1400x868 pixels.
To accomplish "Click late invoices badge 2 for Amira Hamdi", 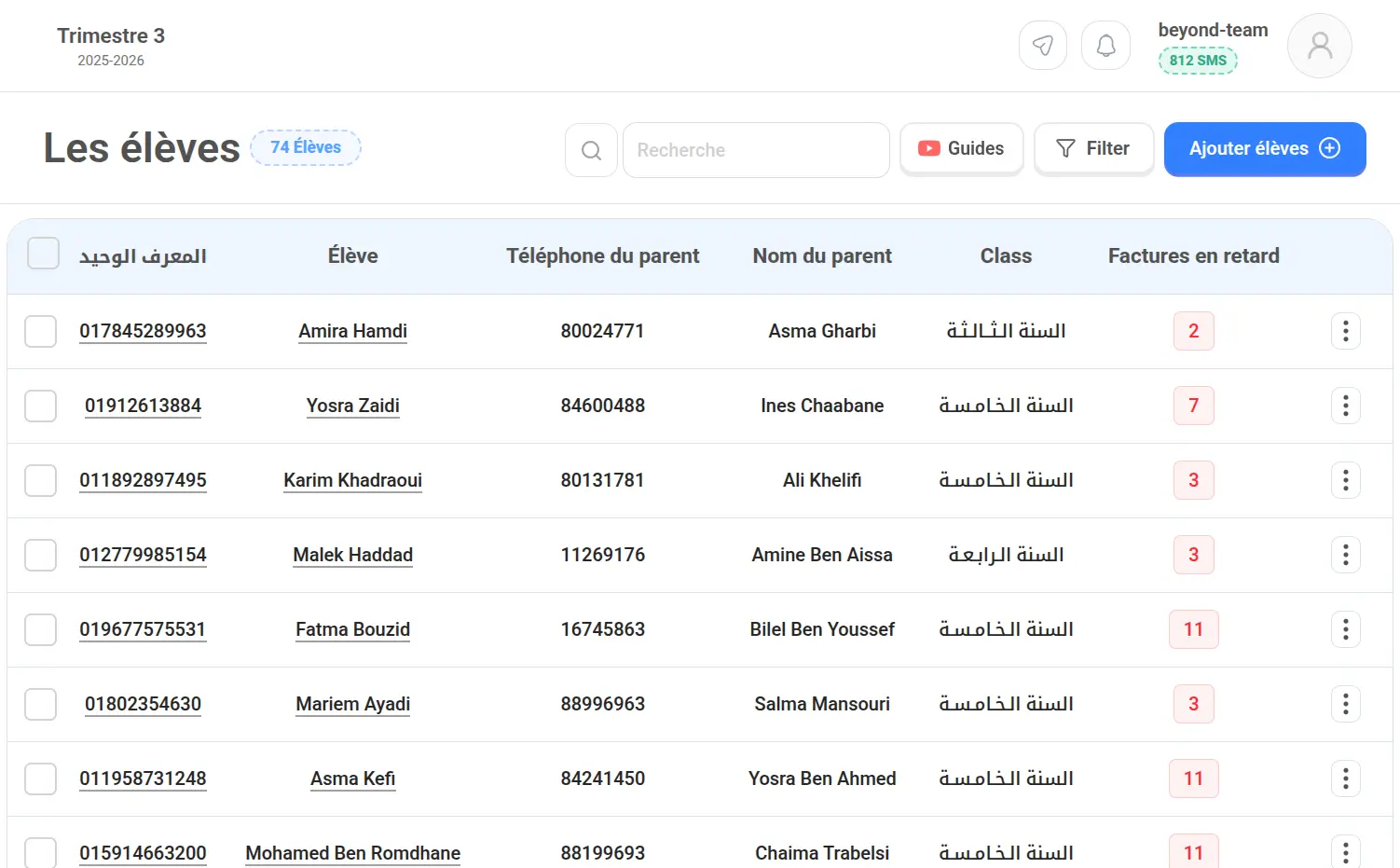I will click(1193, 331).
